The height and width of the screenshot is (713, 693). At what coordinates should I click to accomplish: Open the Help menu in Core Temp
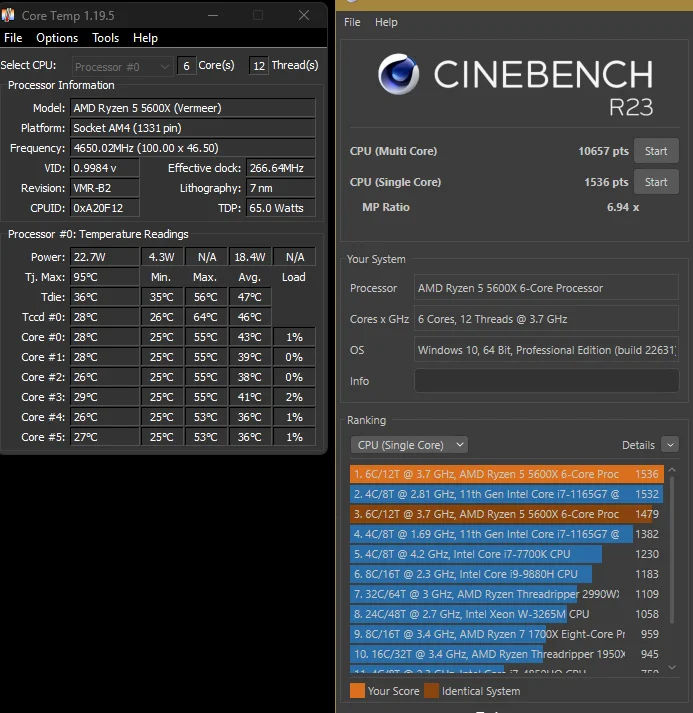point(145,38)
